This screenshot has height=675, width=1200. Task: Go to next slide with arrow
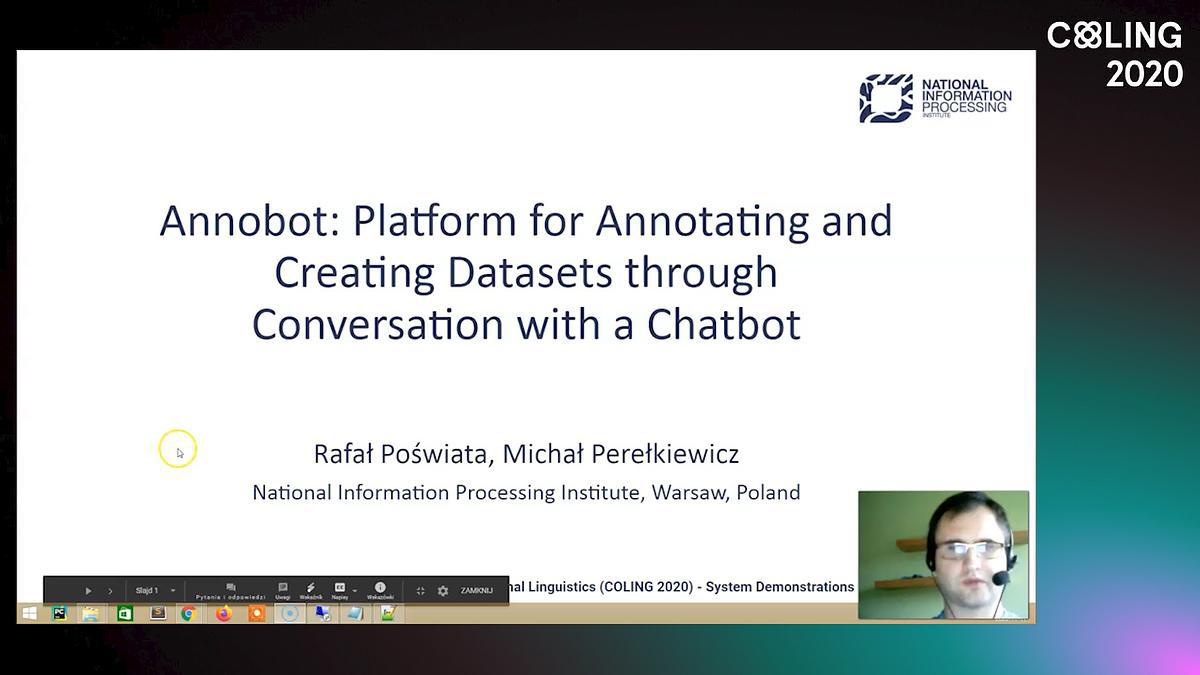point(110,591)
